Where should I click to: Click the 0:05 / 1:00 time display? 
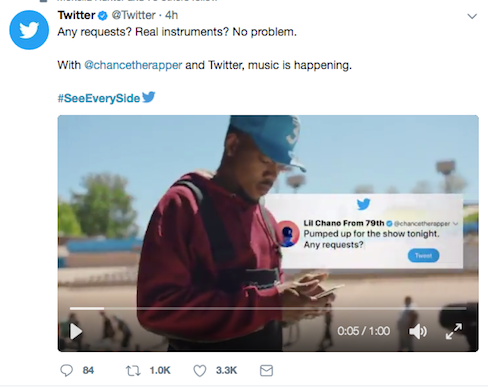[363, 331]
